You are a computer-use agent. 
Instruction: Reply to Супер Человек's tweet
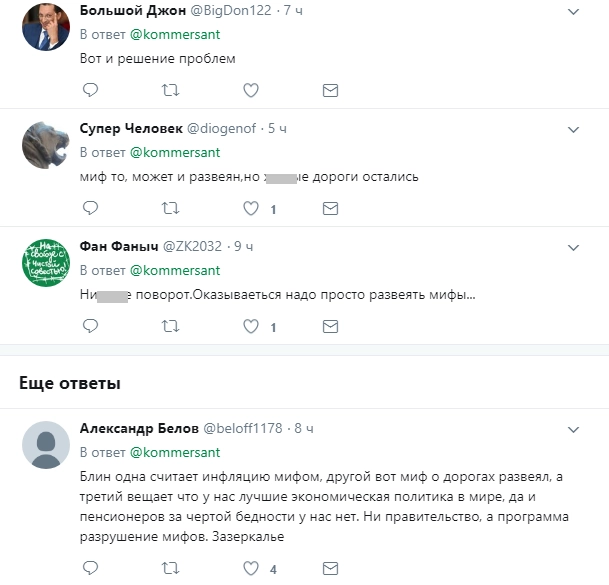(90, 208)
